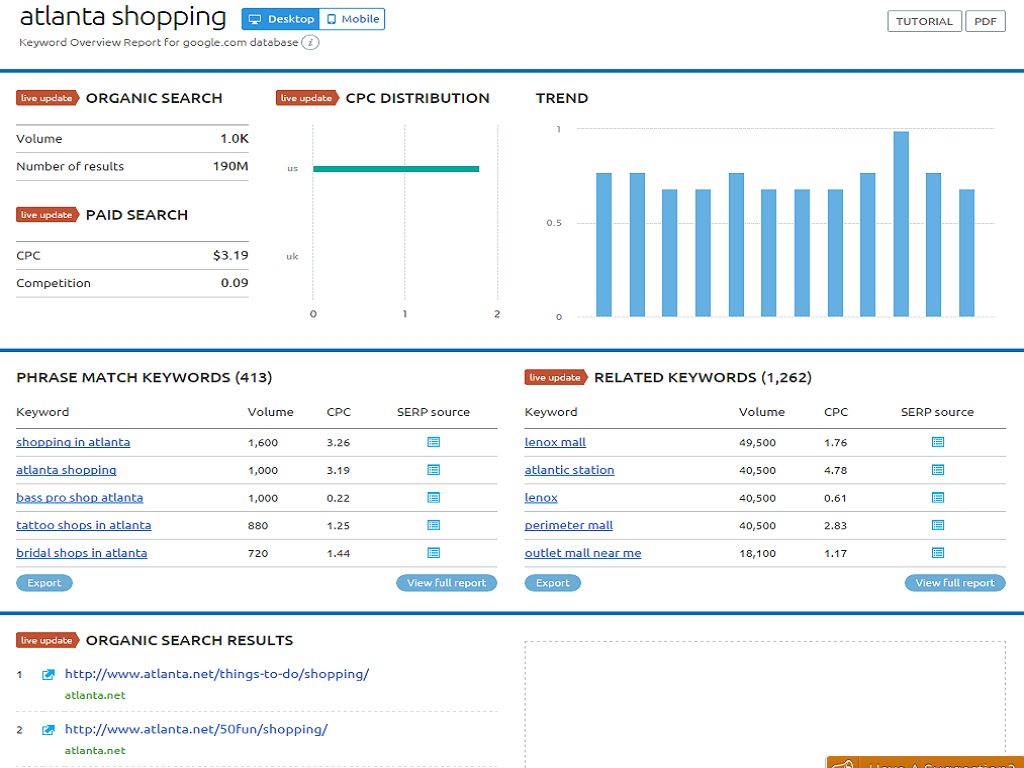Screen dimensions: 1024x768
Task: Switch to Desktop view
Action: pyautogui.click(x=281, y=19)
